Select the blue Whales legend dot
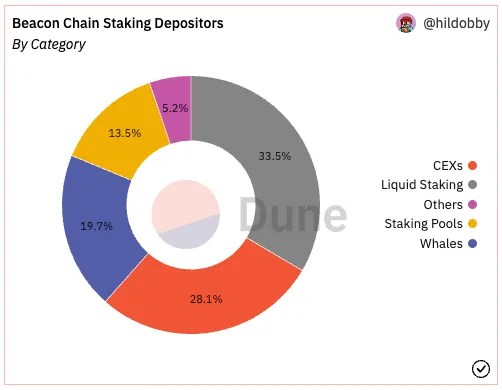Image resolution: width=502 pixels, height=390 pixels. pos(472,243)
